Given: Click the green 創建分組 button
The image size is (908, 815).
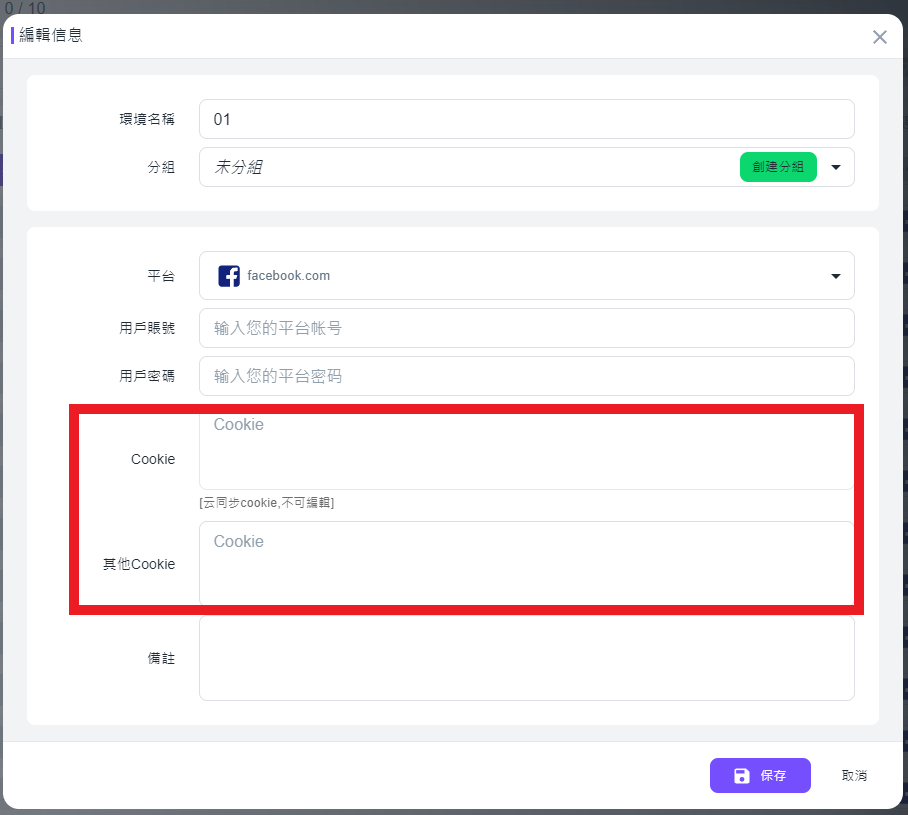Looking at the screenshot, I should 778,167.
